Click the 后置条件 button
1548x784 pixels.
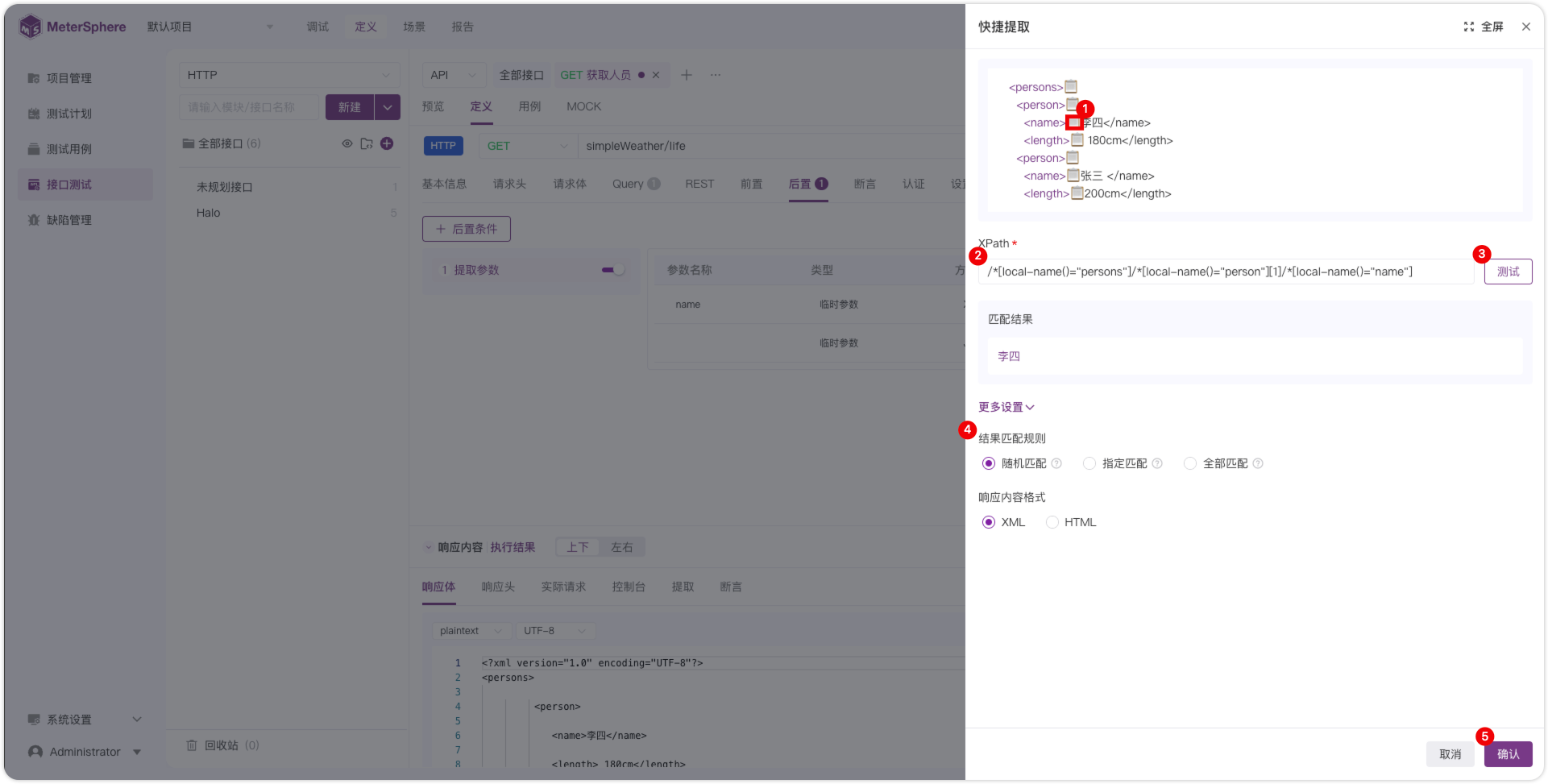(467, 229)
